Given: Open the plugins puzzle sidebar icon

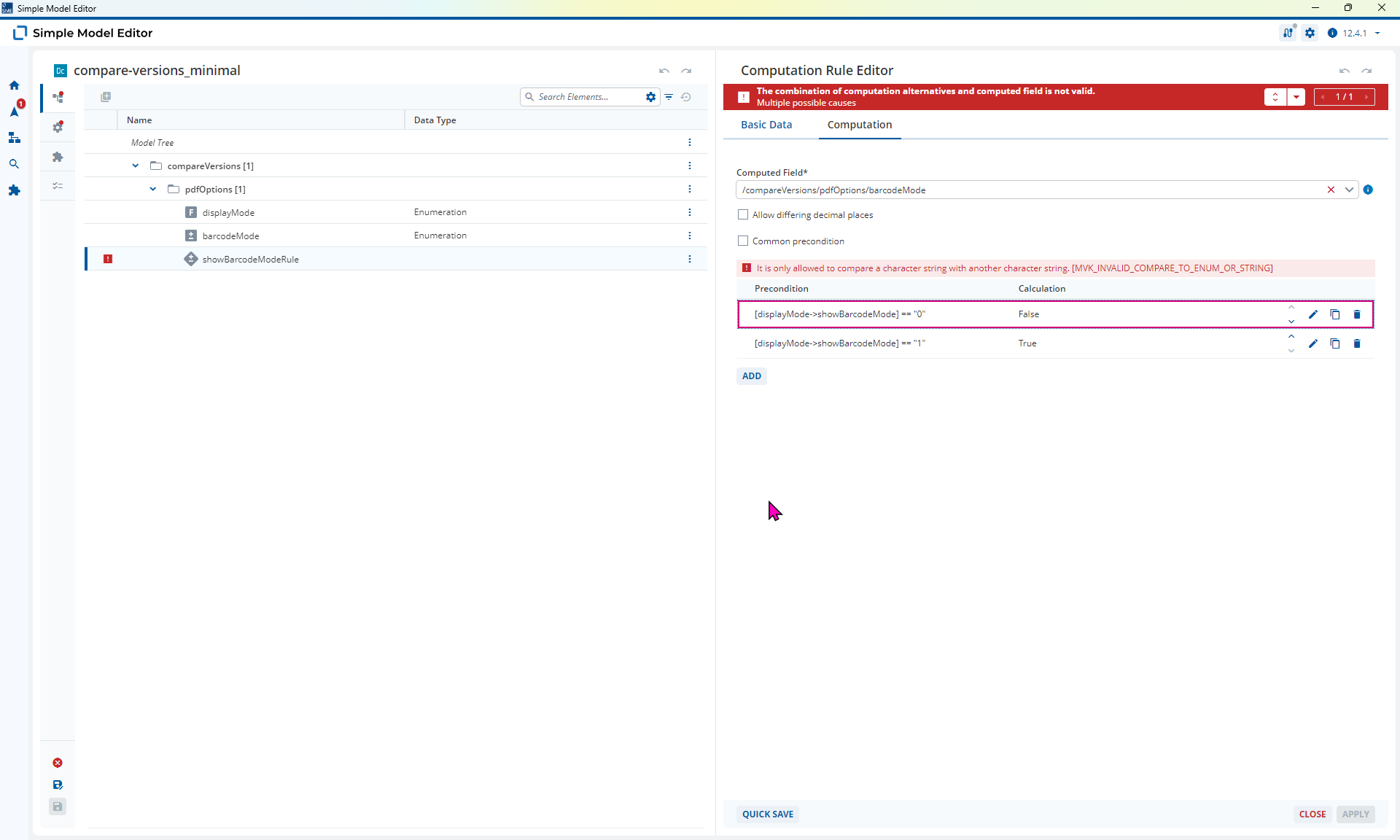Looking at the screenshot, I should (x=14, y=190).
